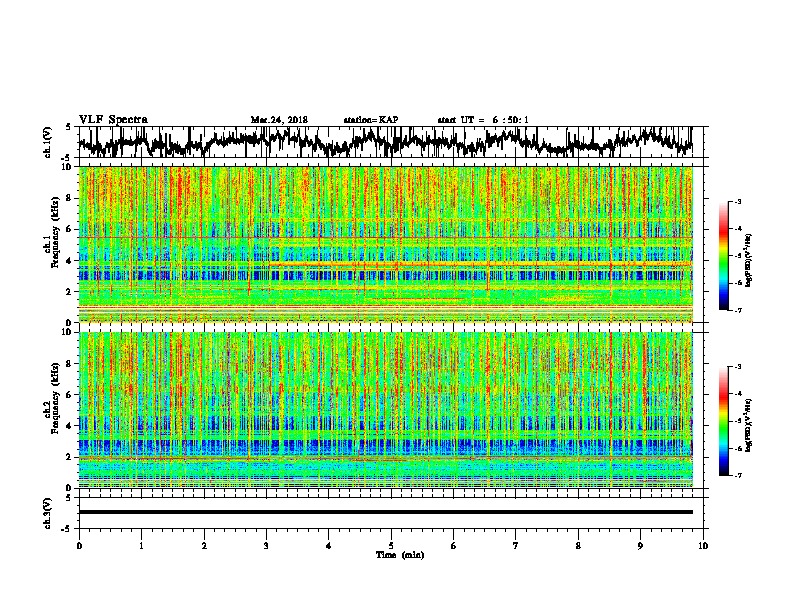Image resolution: width=792 pixels, height=612 pixels.
Task: Click the time axis tick "4"
Action: pyautogui.click(x=329, y=546)
